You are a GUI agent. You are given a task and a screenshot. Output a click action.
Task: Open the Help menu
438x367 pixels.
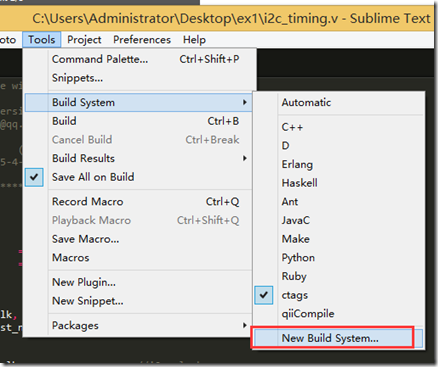click(194, 40)
